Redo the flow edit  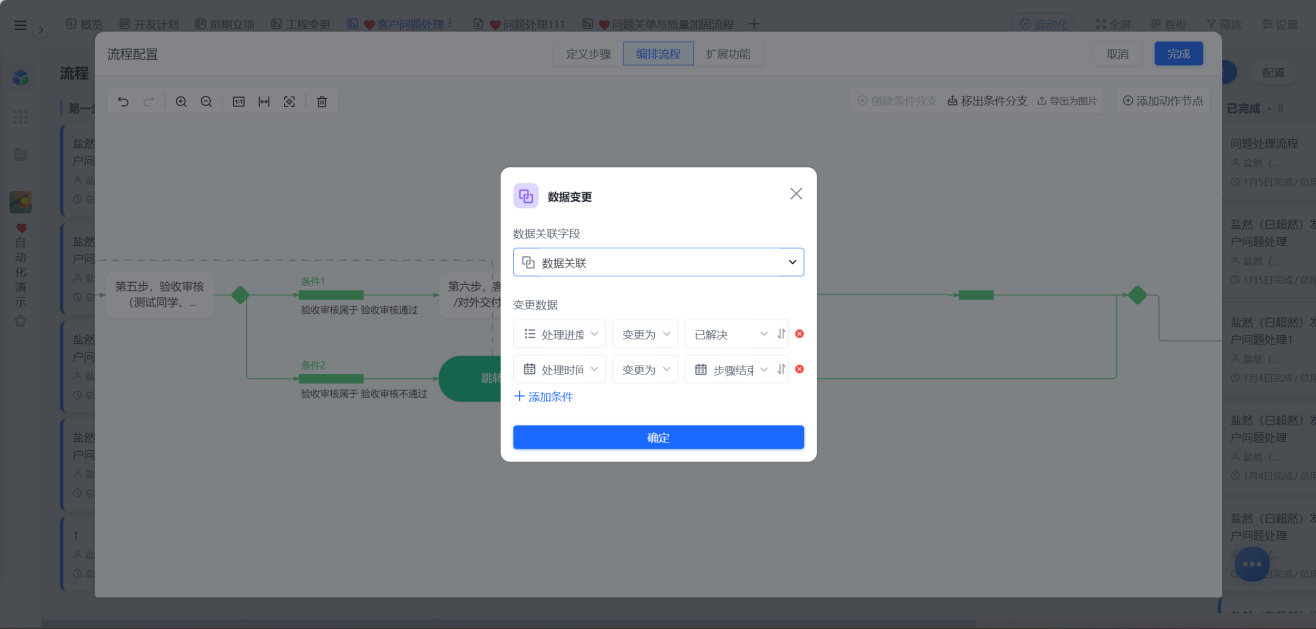pyautogui.click(x=149, y=101)
